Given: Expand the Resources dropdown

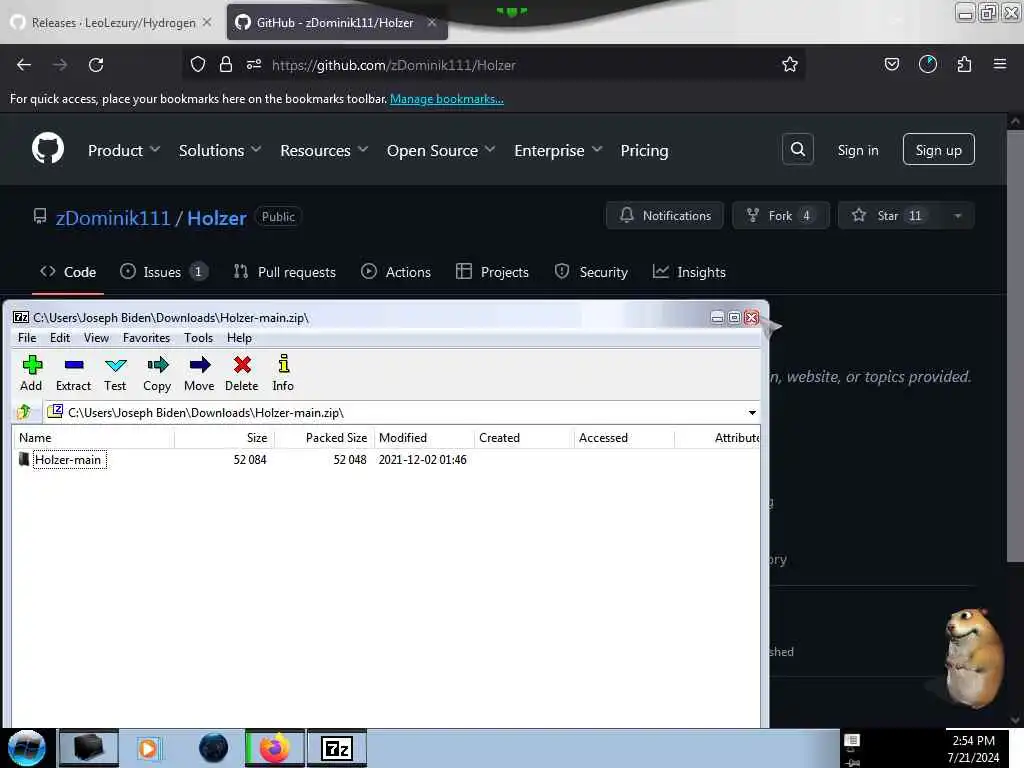Looking at the screenshot, I should (x=325, y=150).
